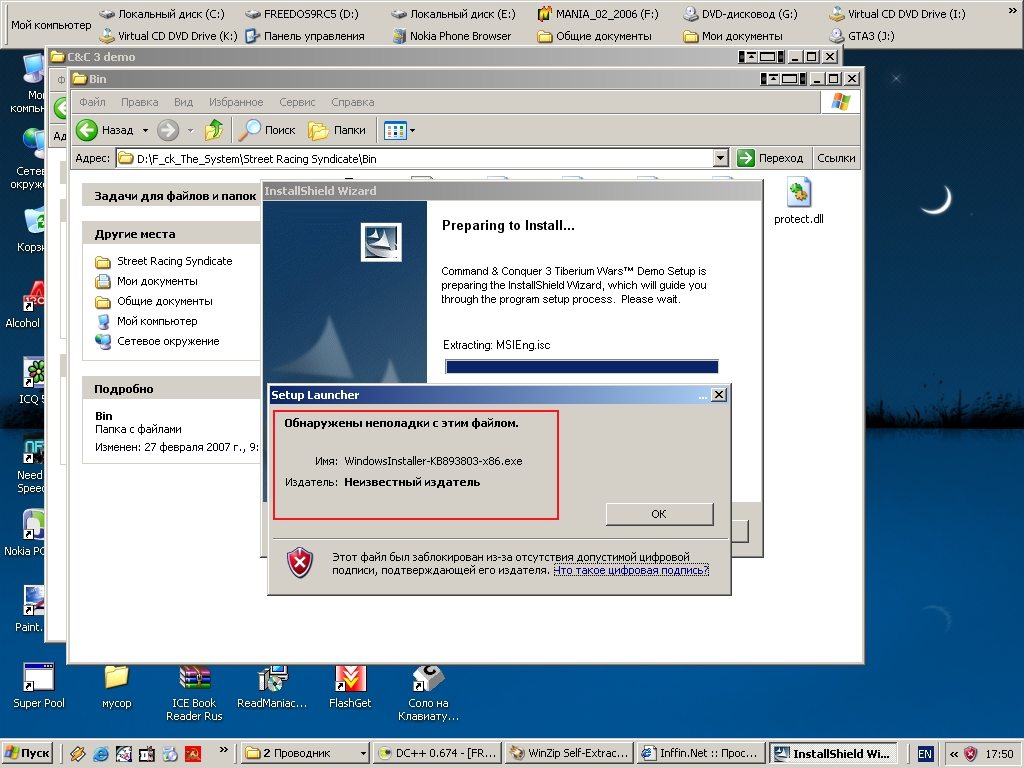The image size is (1024, 768).
Task: Launch ICE Book Reader Rus desktop shortcut
Action: coord(195,679)
